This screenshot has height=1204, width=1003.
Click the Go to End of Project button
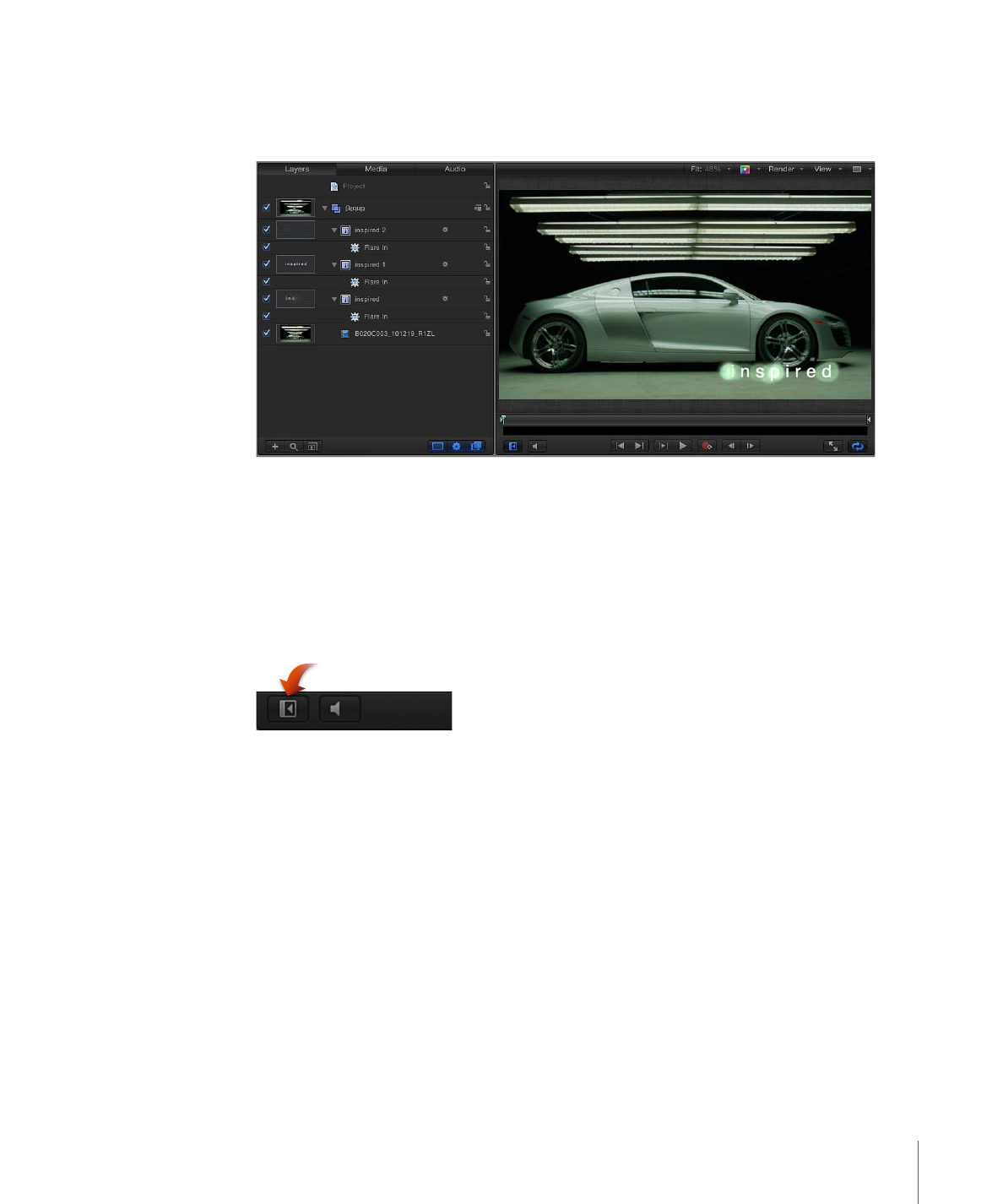639,446
